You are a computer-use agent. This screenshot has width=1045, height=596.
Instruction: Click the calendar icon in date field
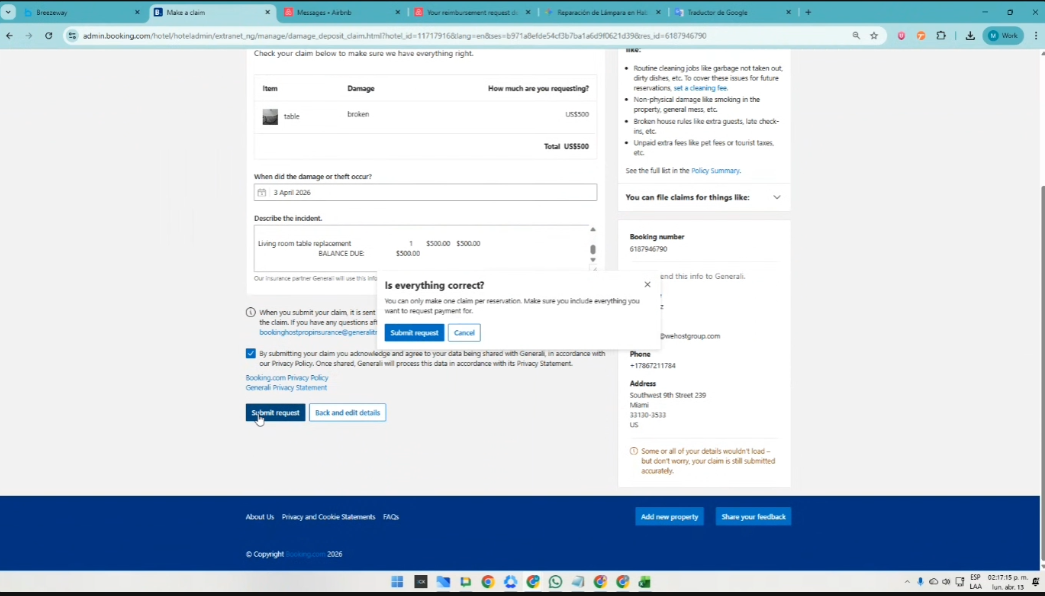(x=262, y=193)
